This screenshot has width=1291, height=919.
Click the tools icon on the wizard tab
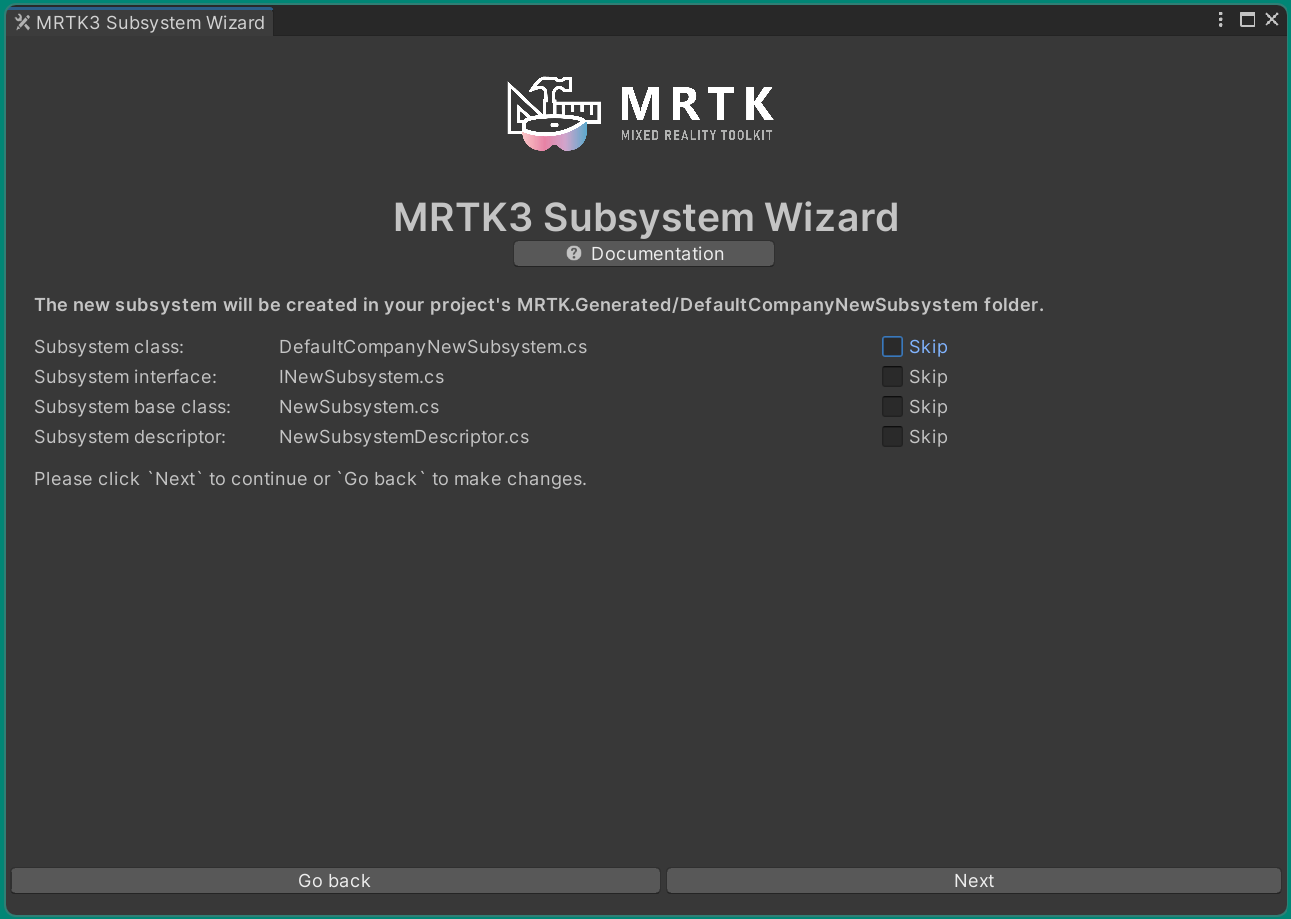pos(23,22)
